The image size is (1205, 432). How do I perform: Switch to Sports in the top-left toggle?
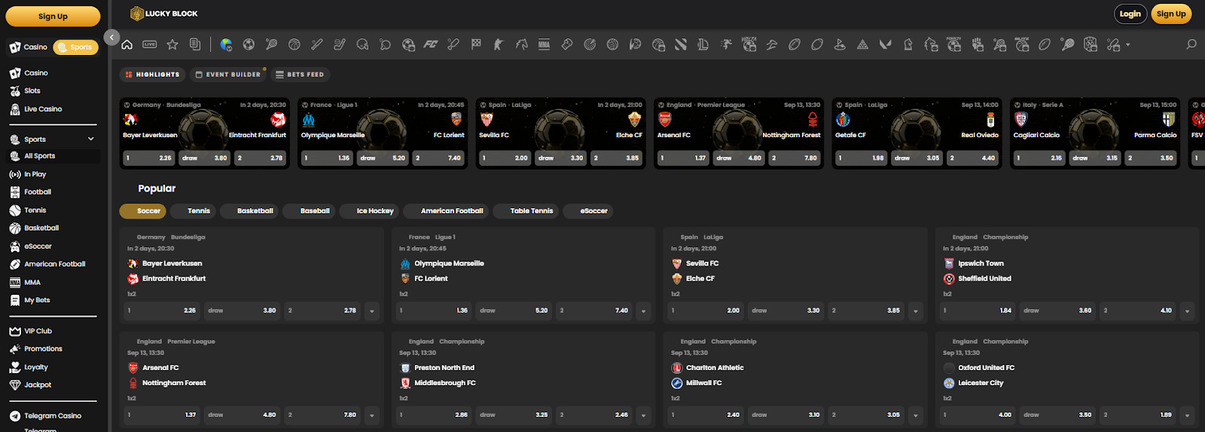[76, 47]
